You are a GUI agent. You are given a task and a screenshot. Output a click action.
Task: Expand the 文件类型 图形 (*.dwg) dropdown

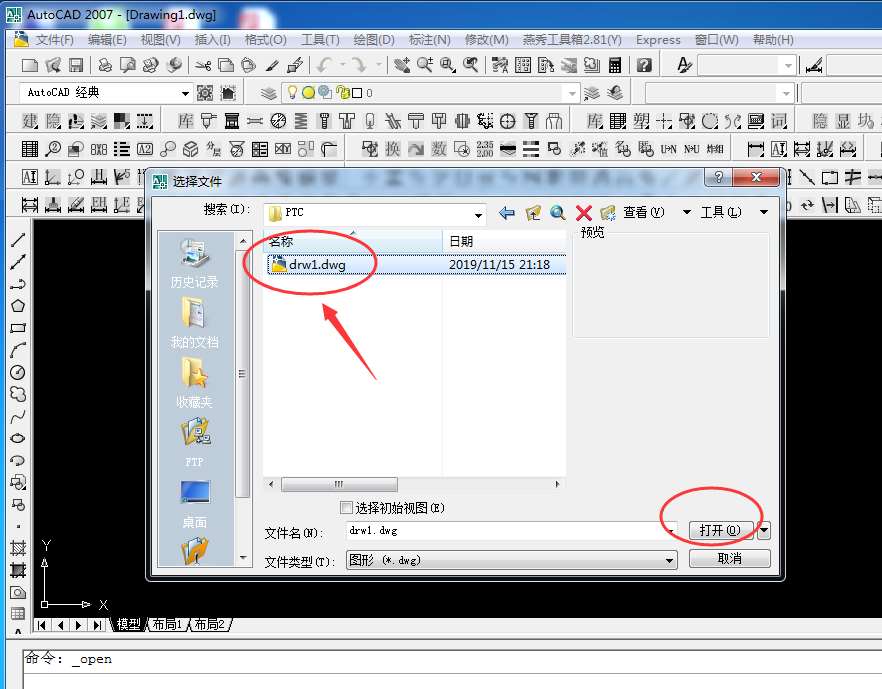669,560
